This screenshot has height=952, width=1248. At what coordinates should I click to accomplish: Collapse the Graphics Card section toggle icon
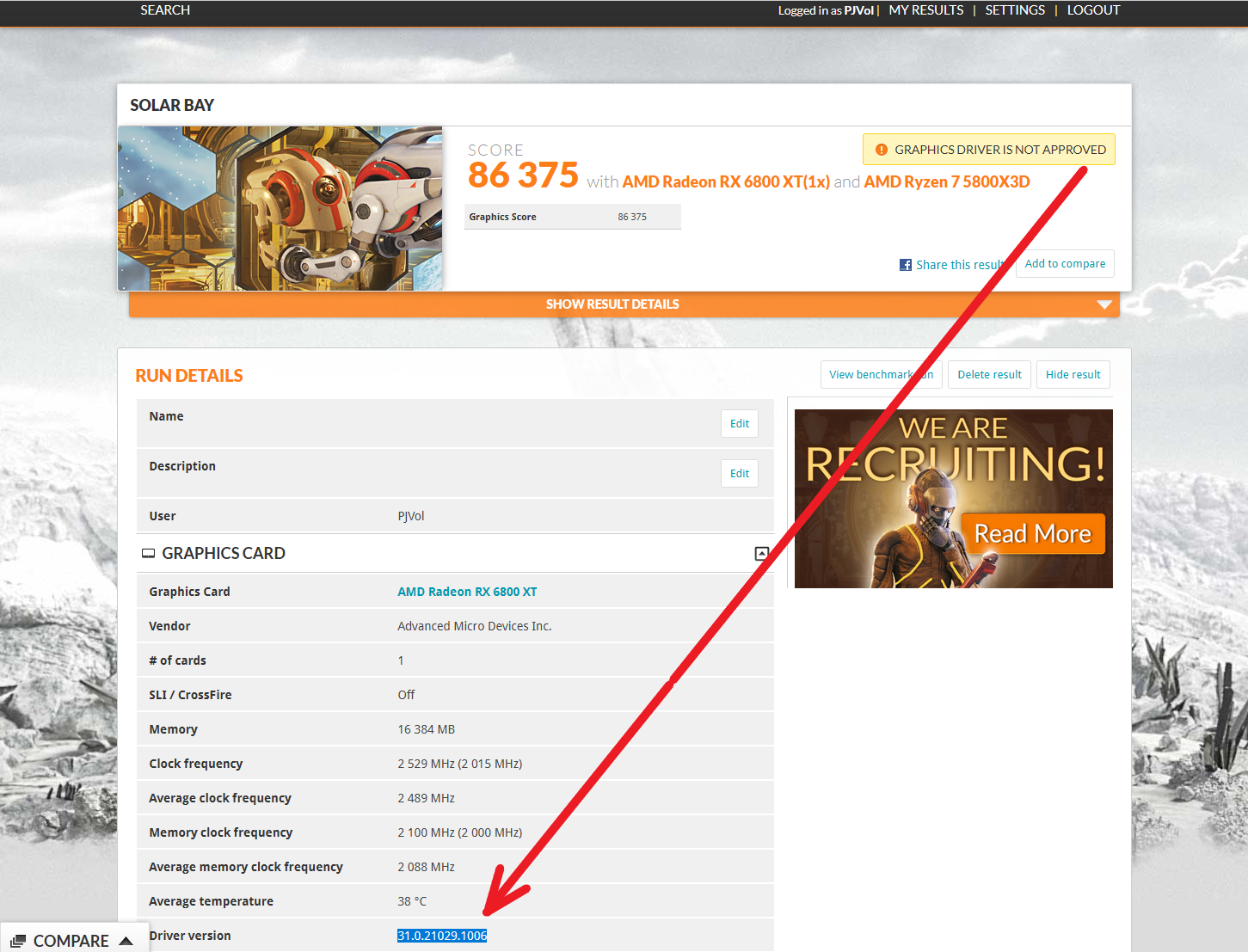point(761,554)
